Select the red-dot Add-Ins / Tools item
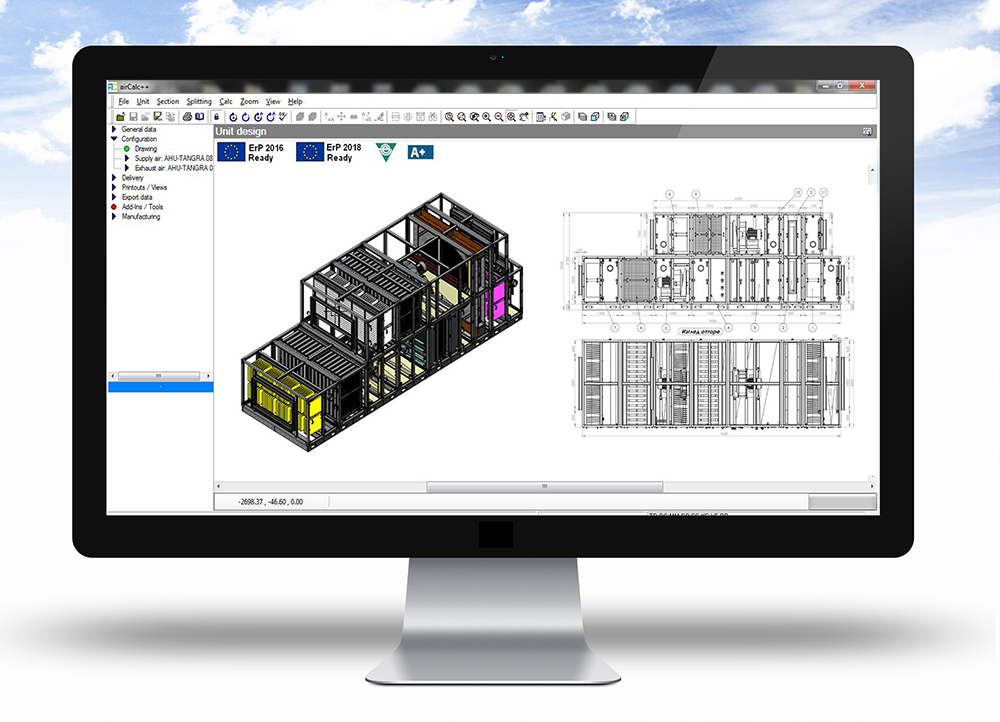The height and width of the screenshot is (722, 1000). tap(141, 207)
